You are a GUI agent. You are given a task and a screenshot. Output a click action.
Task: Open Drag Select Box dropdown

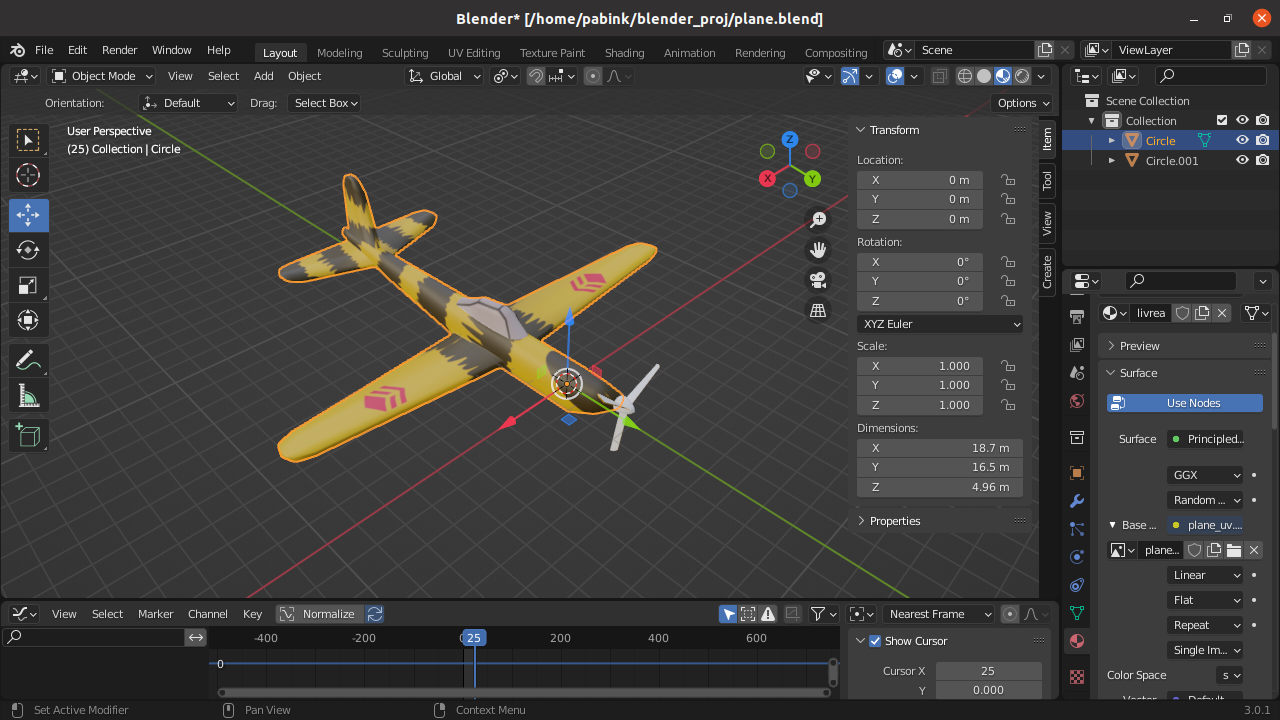pyautogui.click(x=325, y=103)
